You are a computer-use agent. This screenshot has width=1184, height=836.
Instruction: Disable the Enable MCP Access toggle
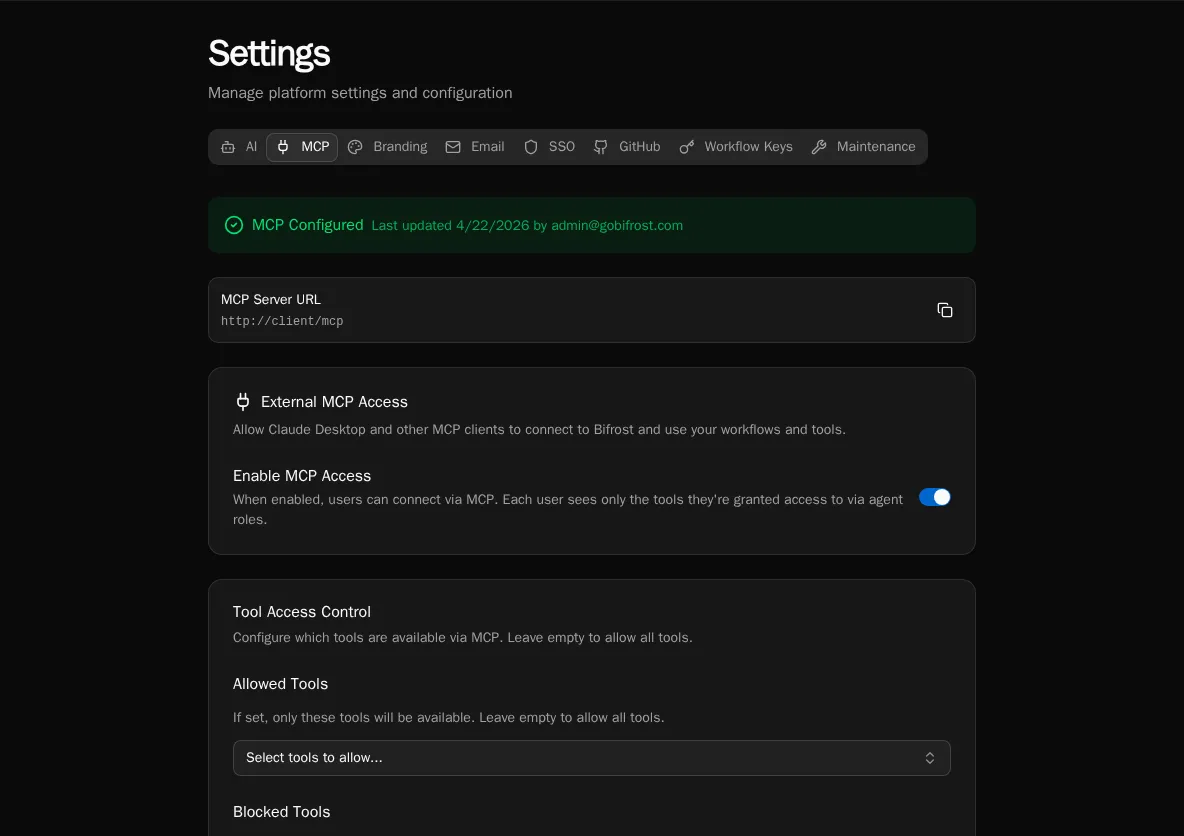coord(934,497)
